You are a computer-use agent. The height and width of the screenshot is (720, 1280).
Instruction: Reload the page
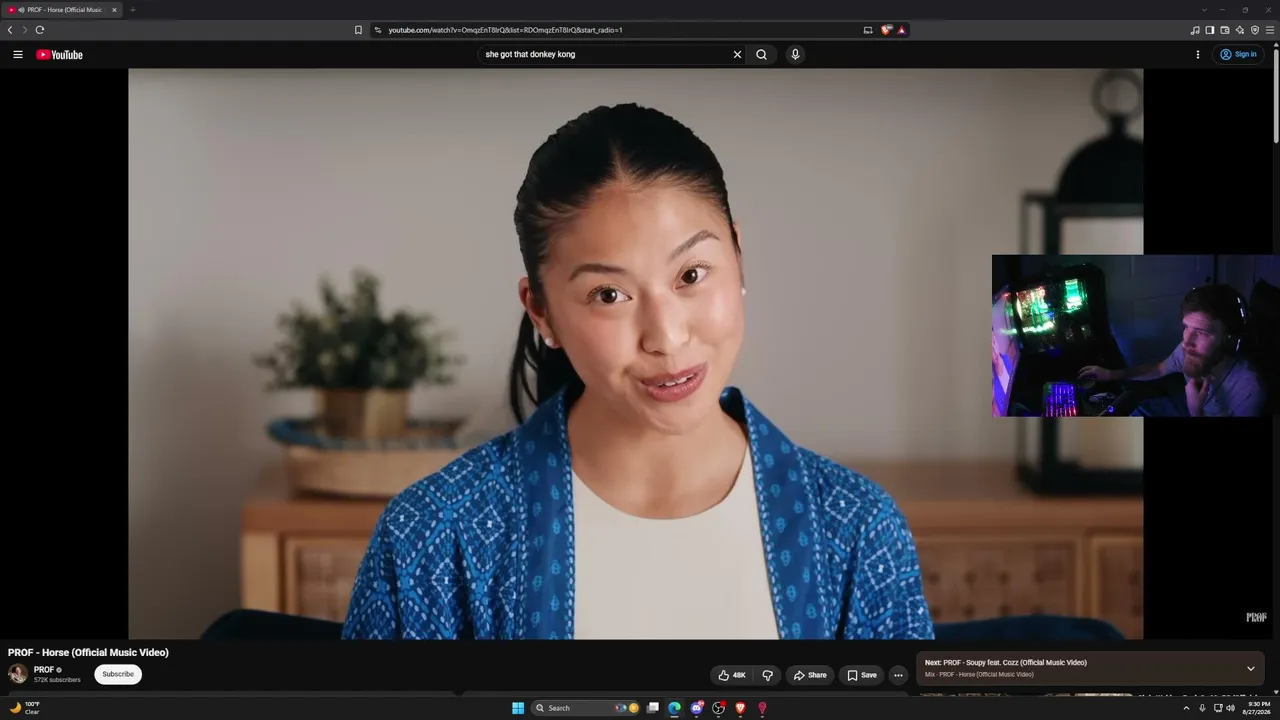click(40, 30)
